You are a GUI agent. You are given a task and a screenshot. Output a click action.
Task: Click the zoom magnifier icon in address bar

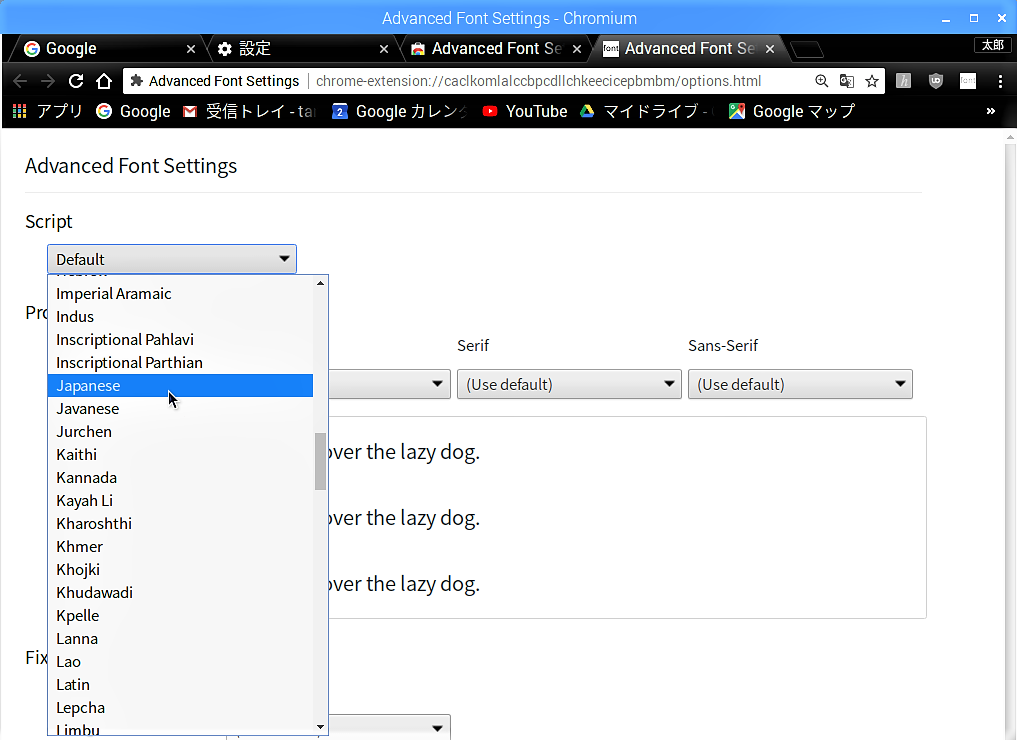pos(821,81)
